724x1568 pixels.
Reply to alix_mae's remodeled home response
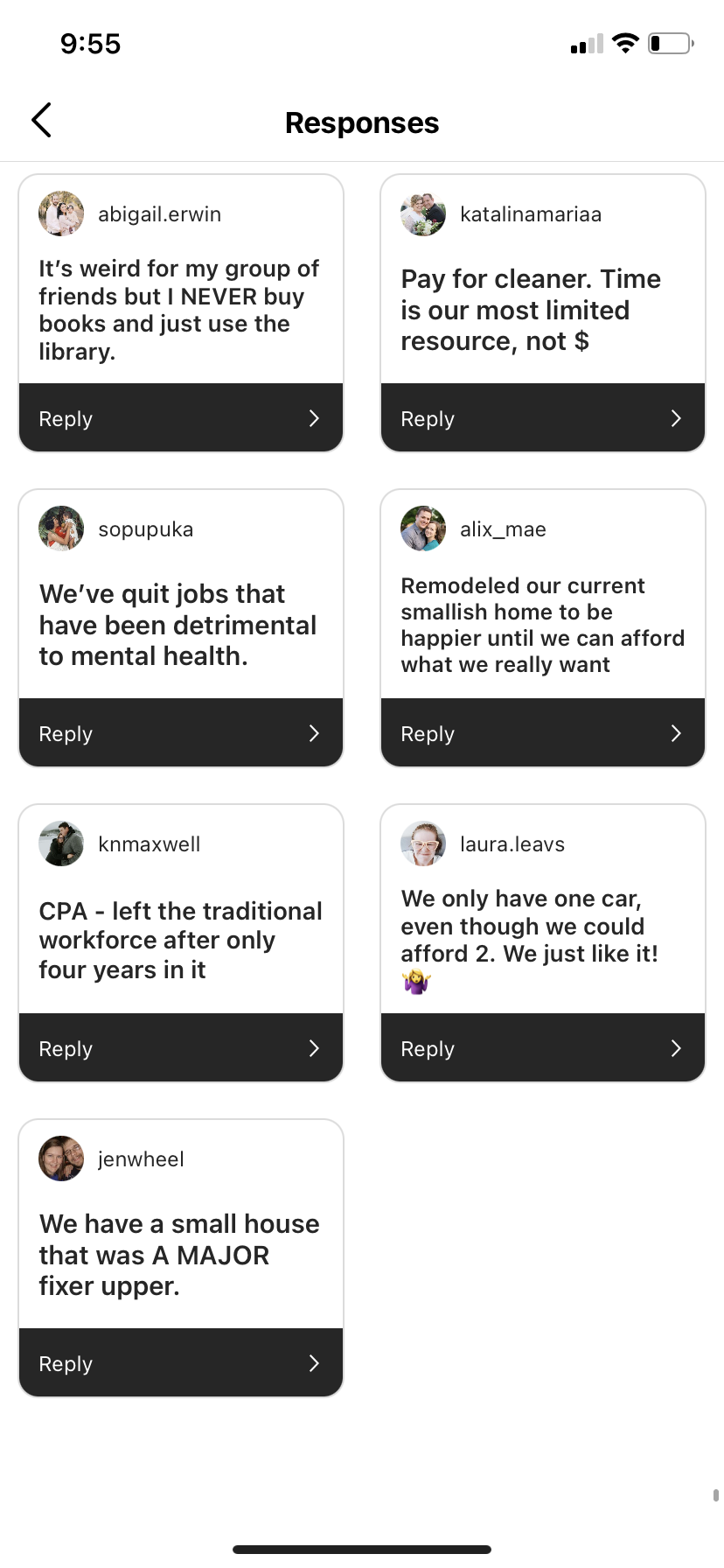(x=543, y=733)
